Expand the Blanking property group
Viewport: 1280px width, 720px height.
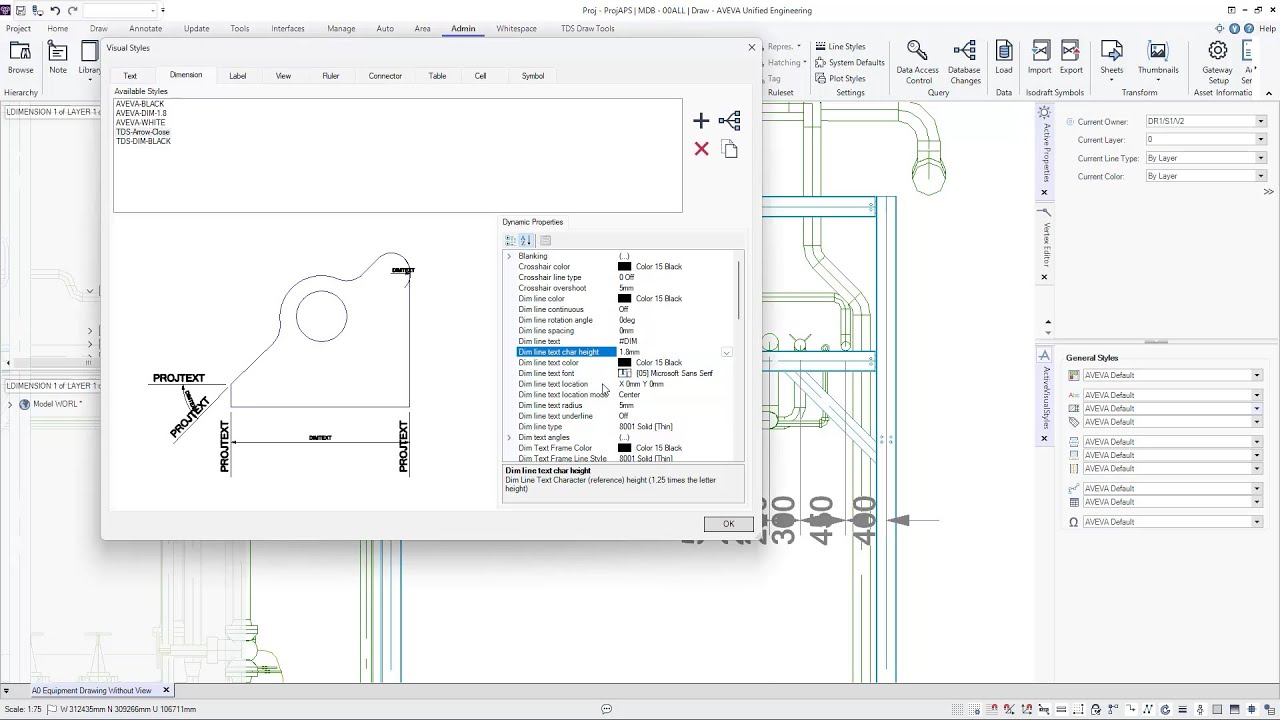tap(509, 256)
